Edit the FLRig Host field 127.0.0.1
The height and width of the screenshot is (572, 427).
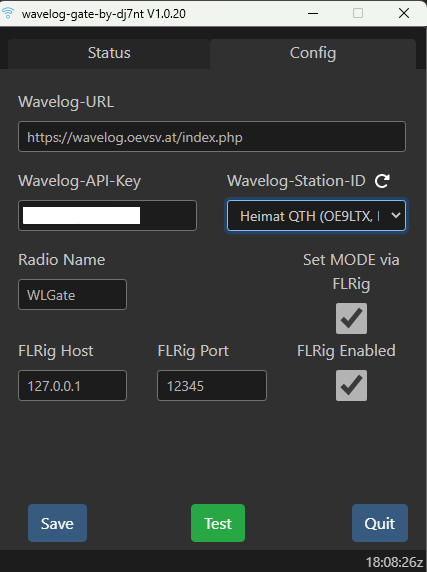72,386
